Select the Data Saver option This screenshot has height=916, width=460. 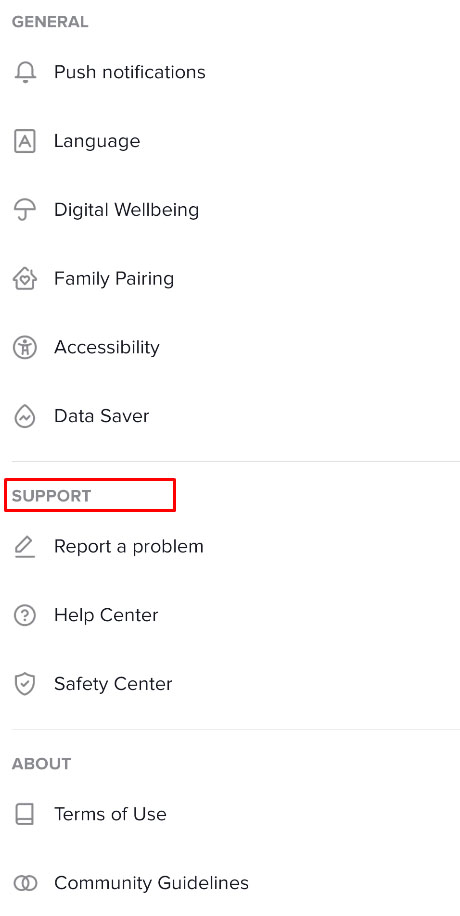(230, 417)
